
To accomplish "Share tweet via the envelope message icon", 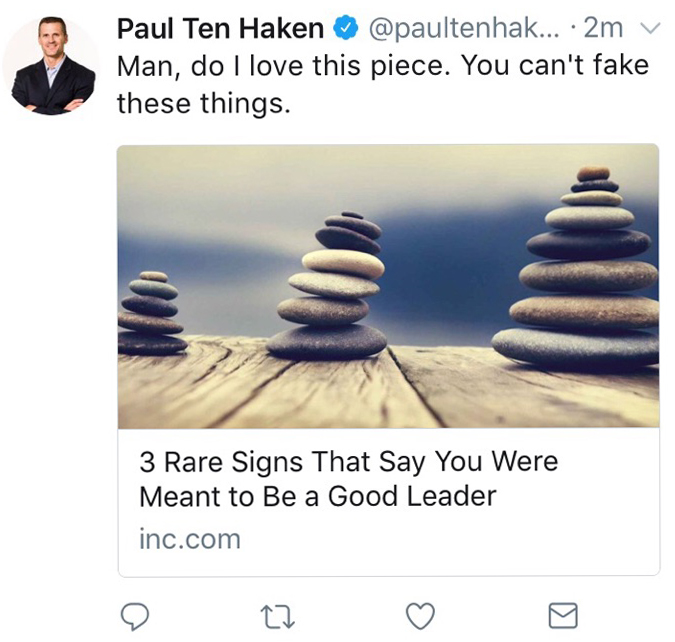I will click(x=563, y=616).
